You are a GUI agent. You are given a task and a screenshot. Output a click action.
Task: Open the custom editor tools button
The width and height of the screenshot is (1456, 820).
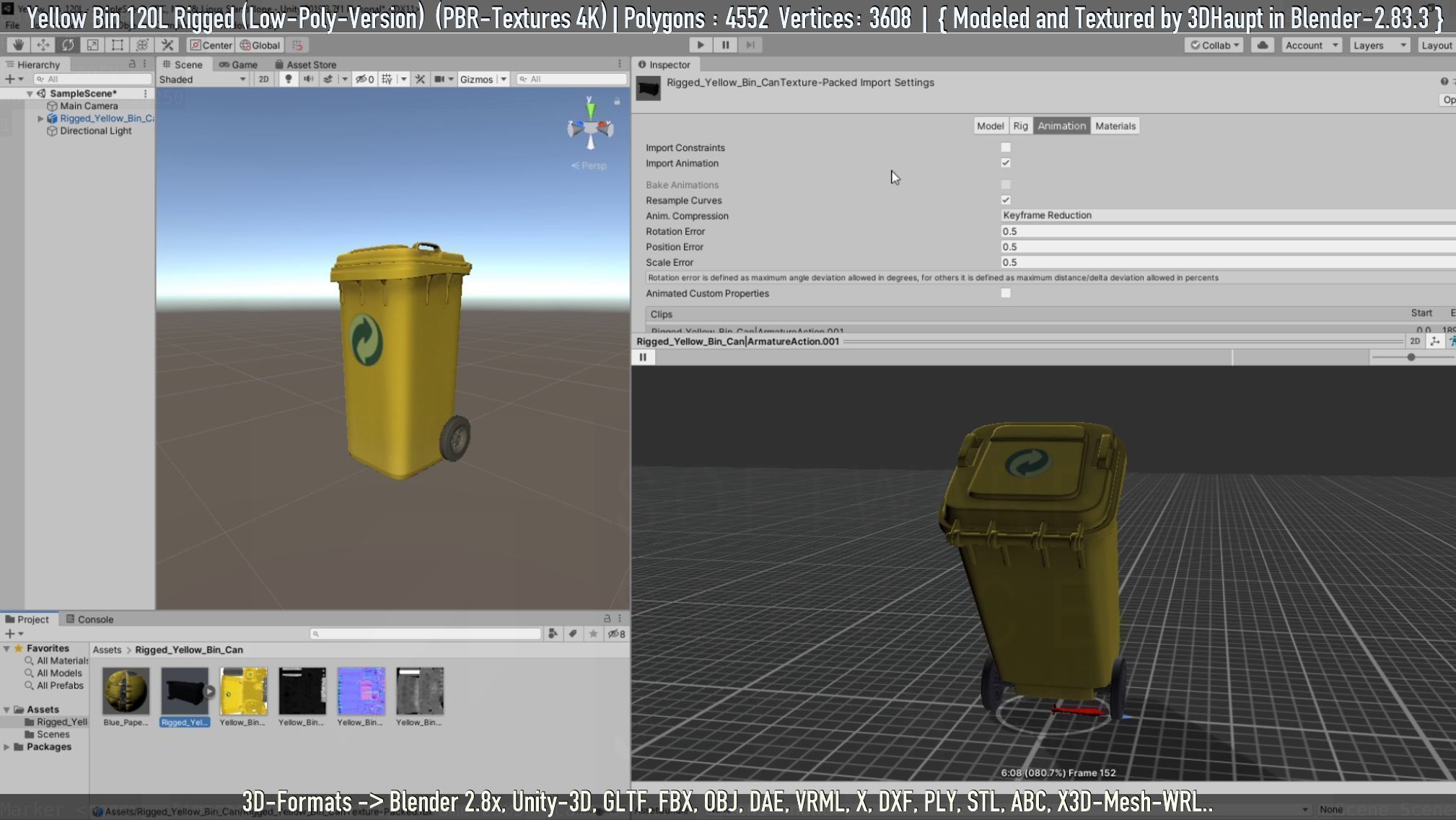(167, 45)
